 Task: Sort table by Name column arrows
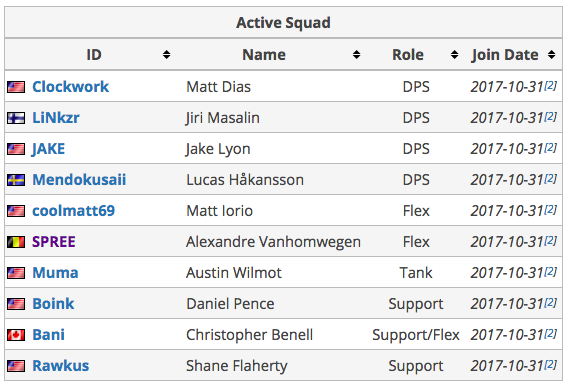point(356,55)
